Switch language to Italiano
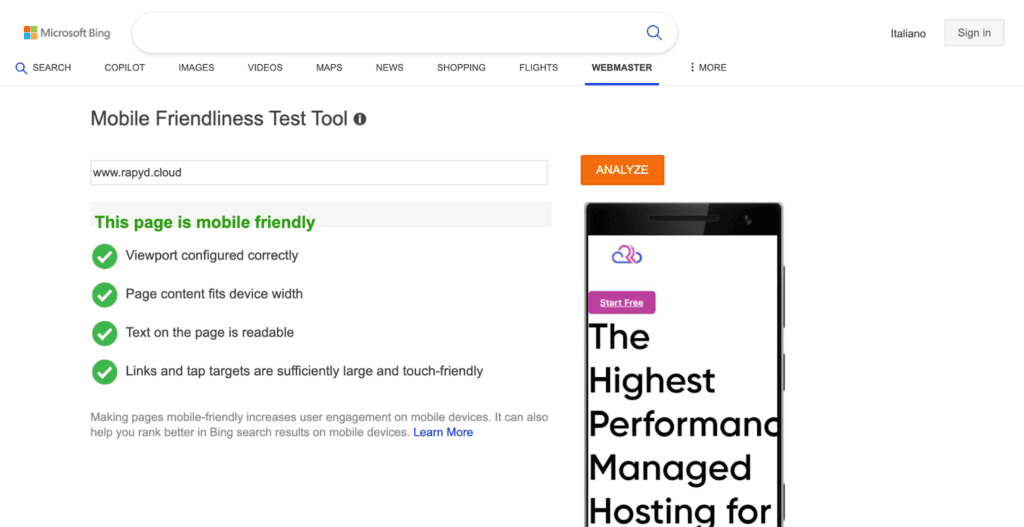 point(908,33)
